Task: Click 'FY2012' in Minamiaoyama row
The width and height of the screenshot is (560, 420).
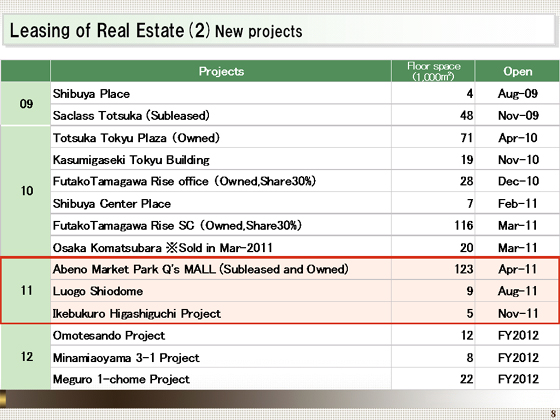Action: tap(518, 358)
